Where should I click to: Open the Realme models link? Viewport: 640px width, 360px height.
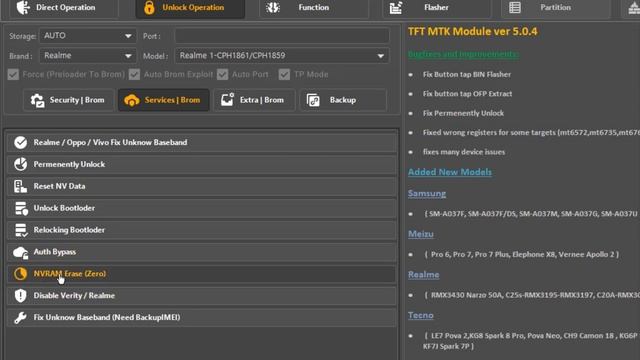424,275
